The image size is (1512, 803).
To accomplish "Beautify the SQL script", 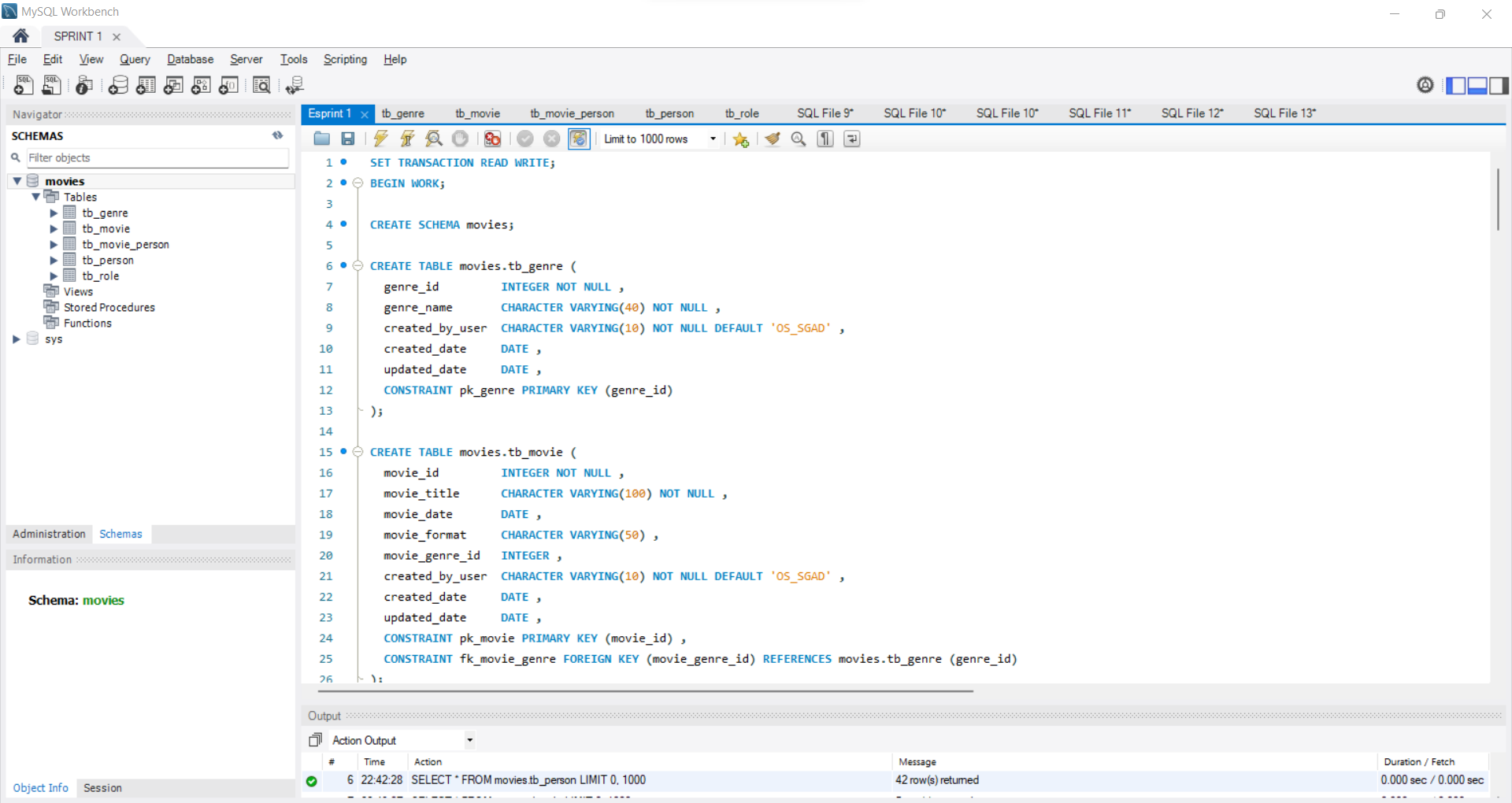I will (x=772, y=139).
